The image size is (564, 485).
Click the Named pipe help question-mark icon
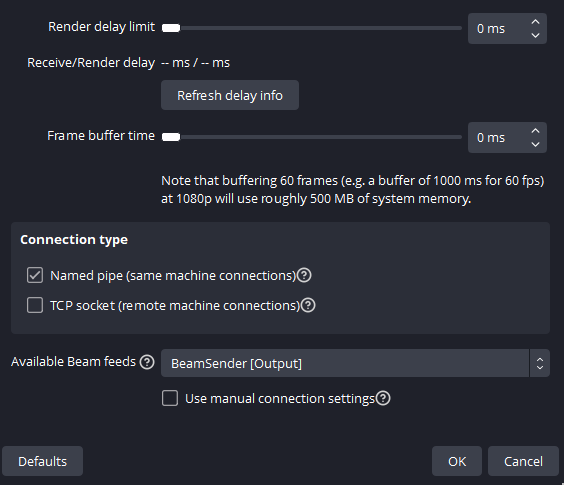pos(304,276)
